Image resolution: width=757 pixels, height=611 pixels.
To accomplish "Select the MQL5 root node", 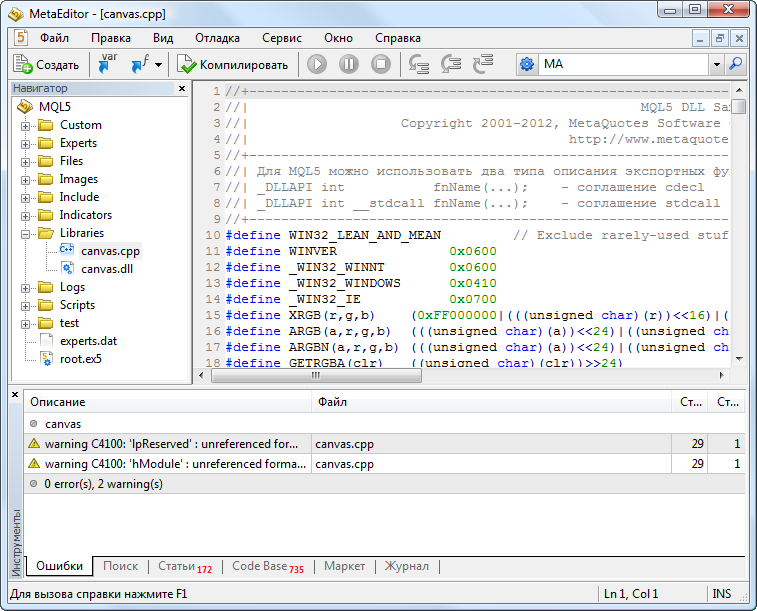I will 55,107.
